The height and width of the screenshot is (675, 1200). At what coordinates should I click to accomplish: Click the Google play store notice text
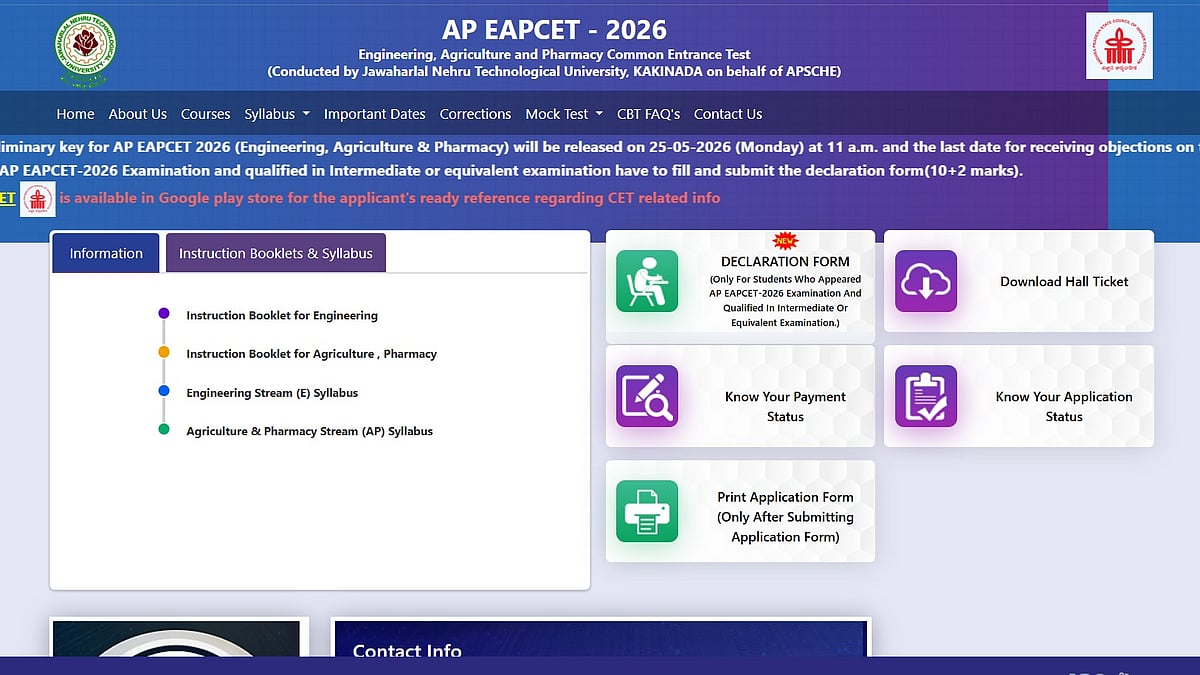click(390, 198)
